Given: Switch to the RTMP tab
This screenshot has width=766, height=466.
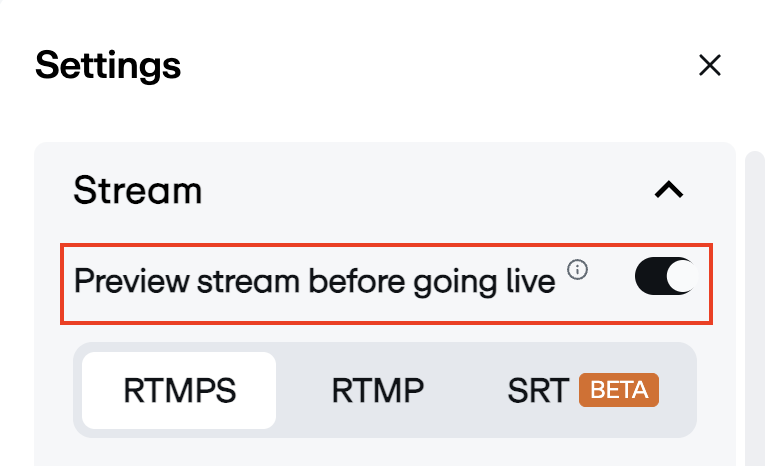Looking at the screenshot, I should click(377, 390).
